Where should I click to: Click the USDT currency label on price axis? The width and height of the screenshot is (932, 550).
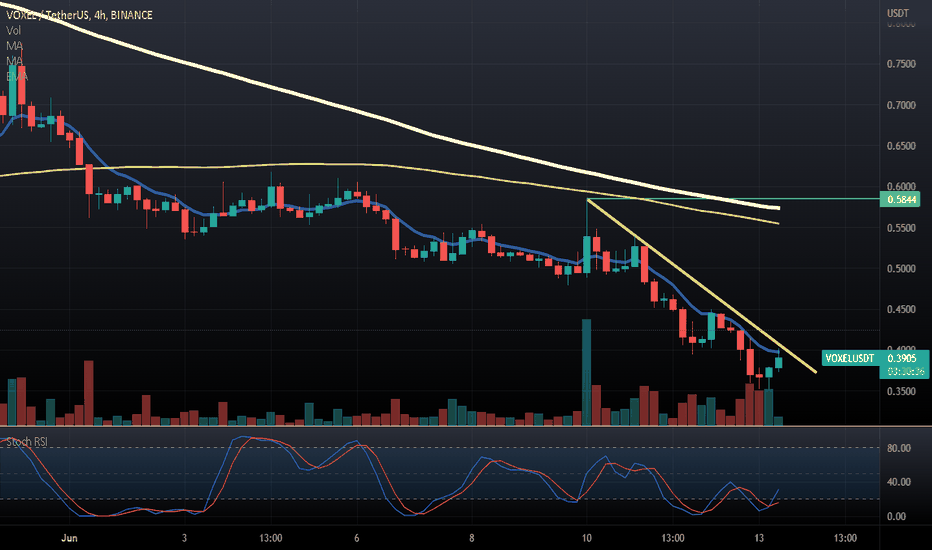coord(898,13)
